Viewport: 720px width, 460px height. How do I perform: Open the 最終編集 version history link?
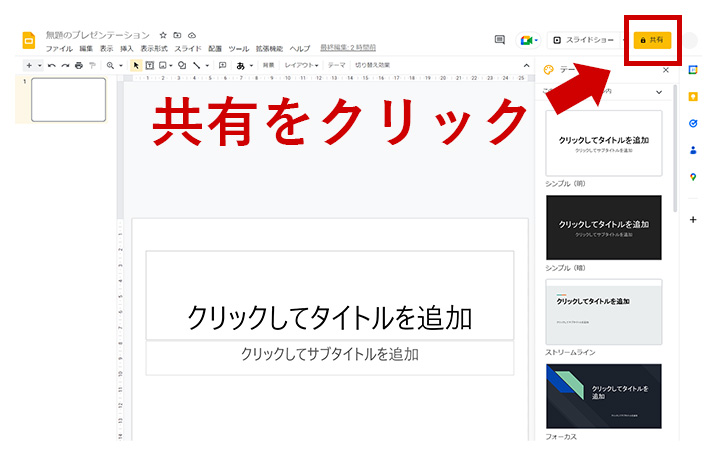[x=348, y=48]
